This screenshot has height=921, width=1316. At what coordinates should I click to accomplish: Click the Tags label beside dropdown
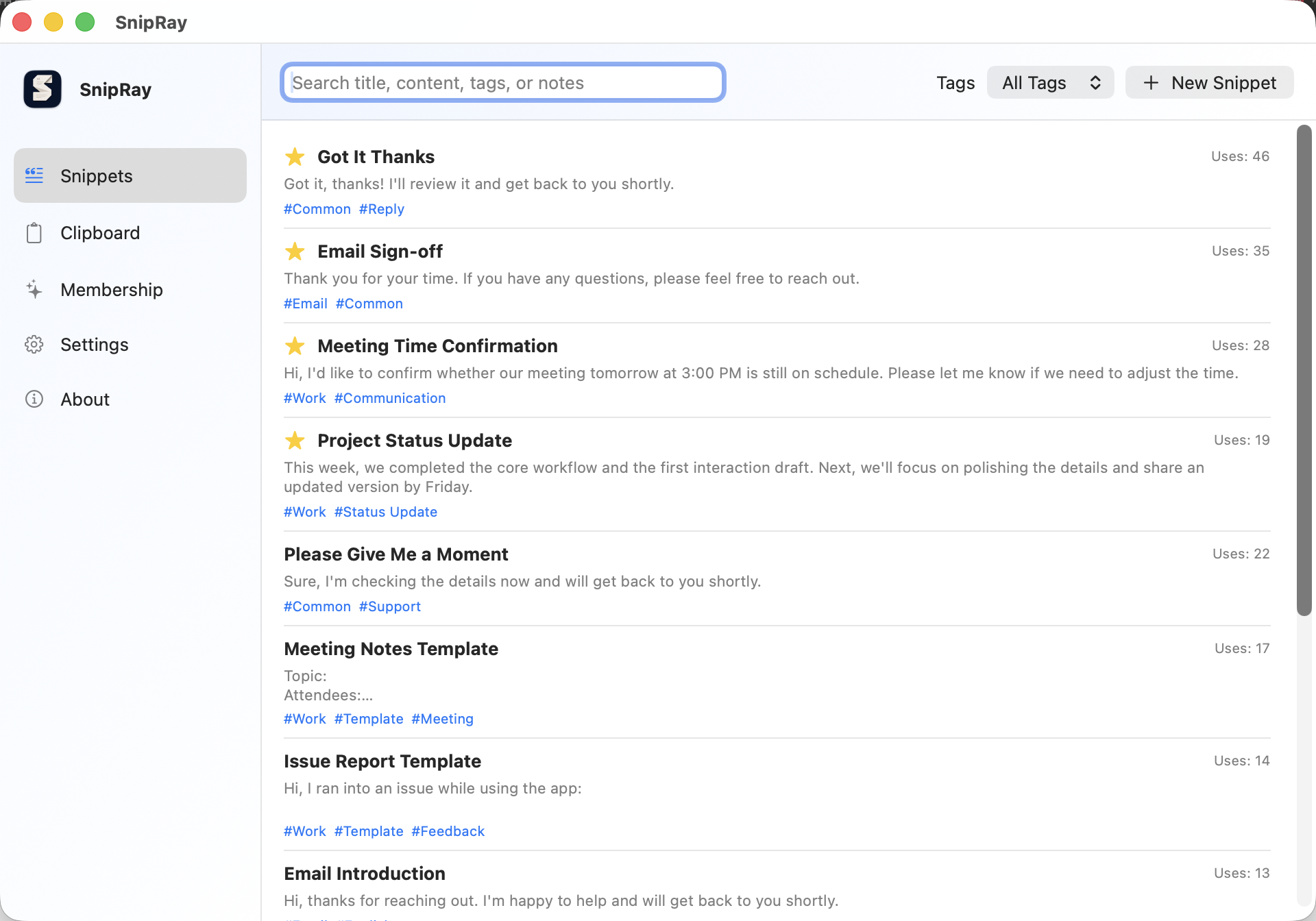955,83
